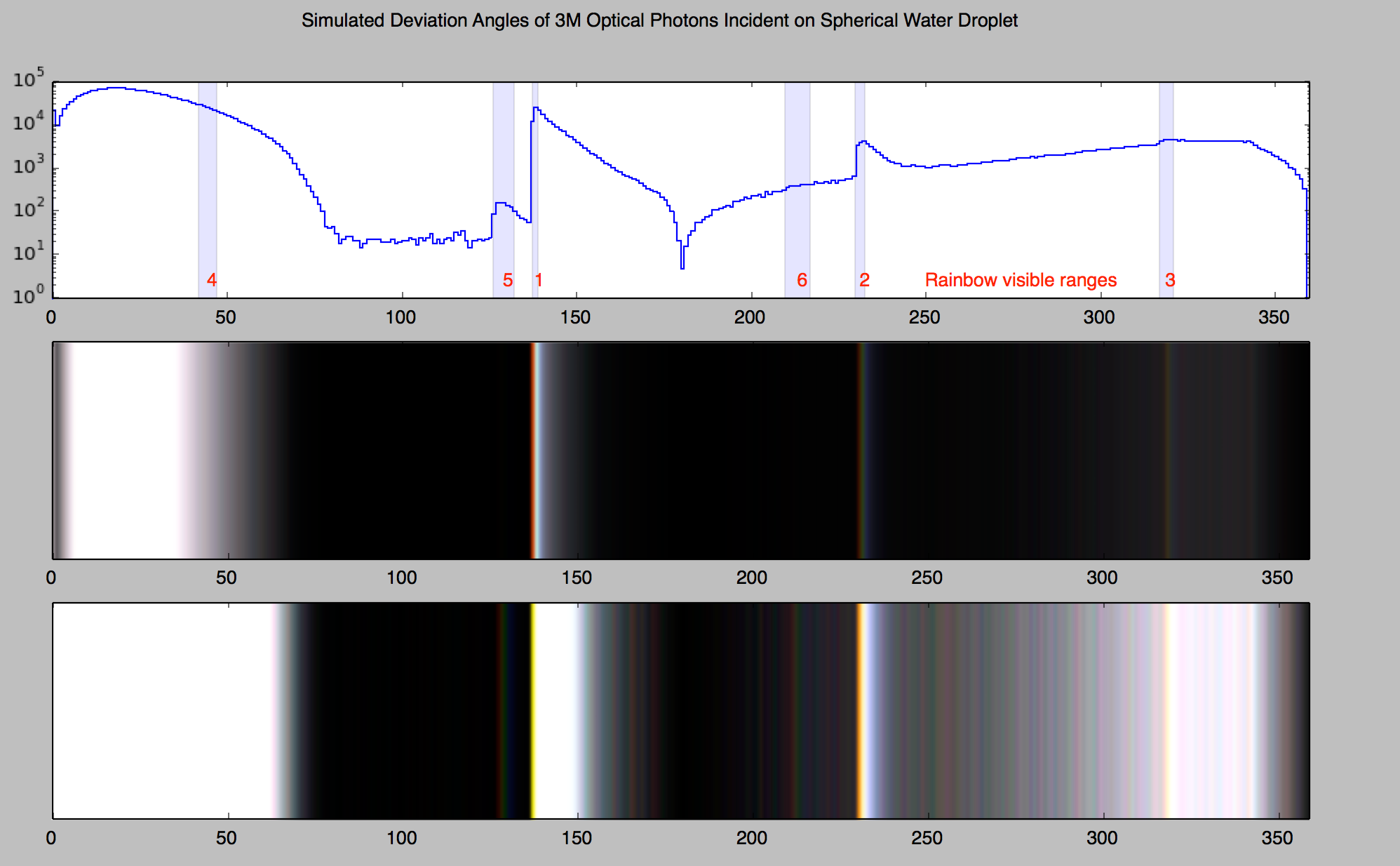
Task: Click the shaded band labeled 6
Action: coord(797,189)
